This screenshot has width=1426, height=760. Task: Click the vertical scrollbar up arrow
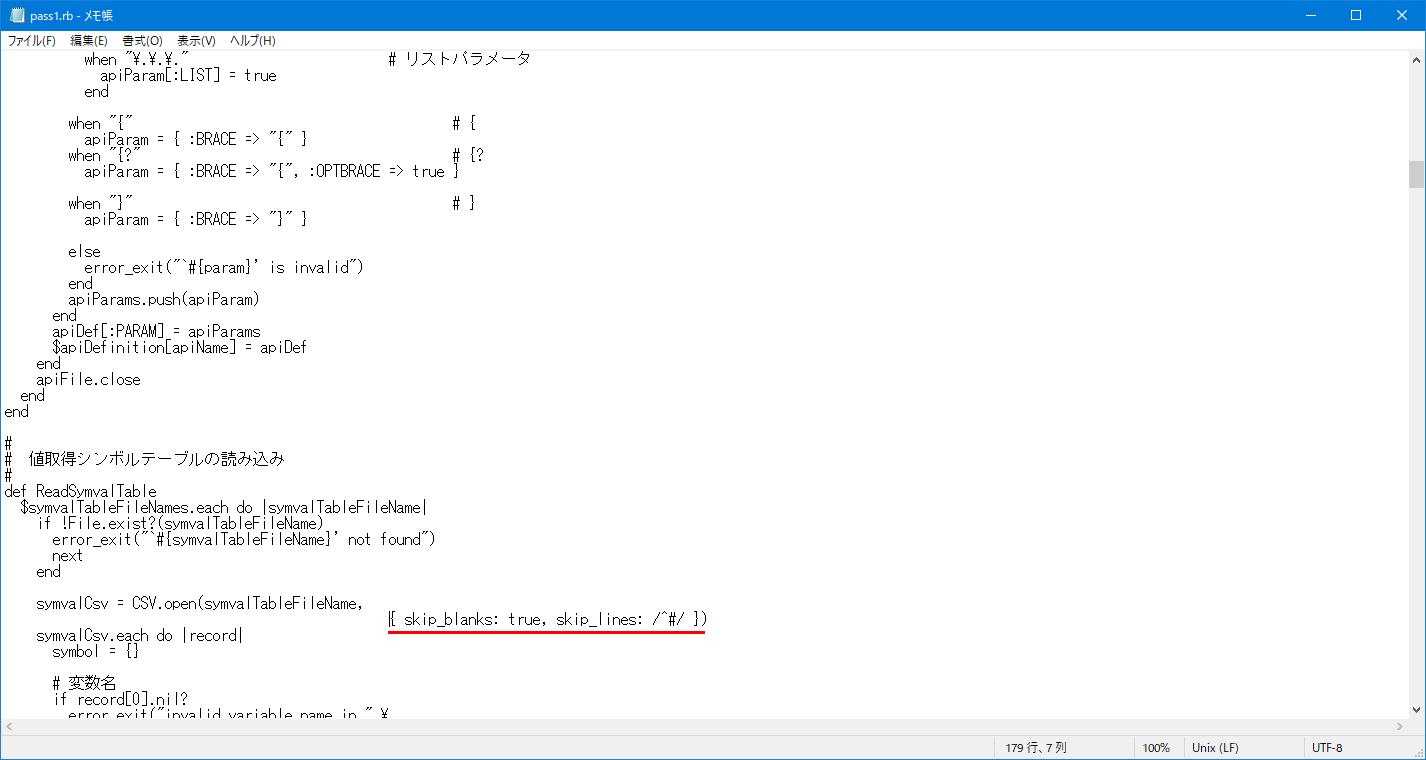tap(1416, 59)
